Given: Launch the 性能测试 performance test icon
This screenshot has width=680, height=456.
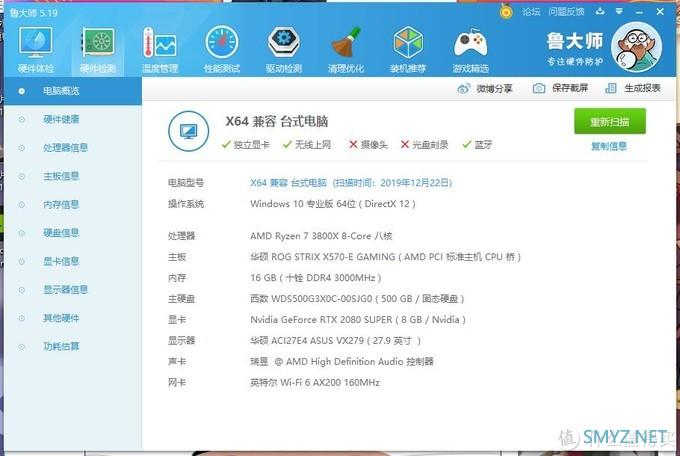Looking at the screenshot, I should (222, 49).
